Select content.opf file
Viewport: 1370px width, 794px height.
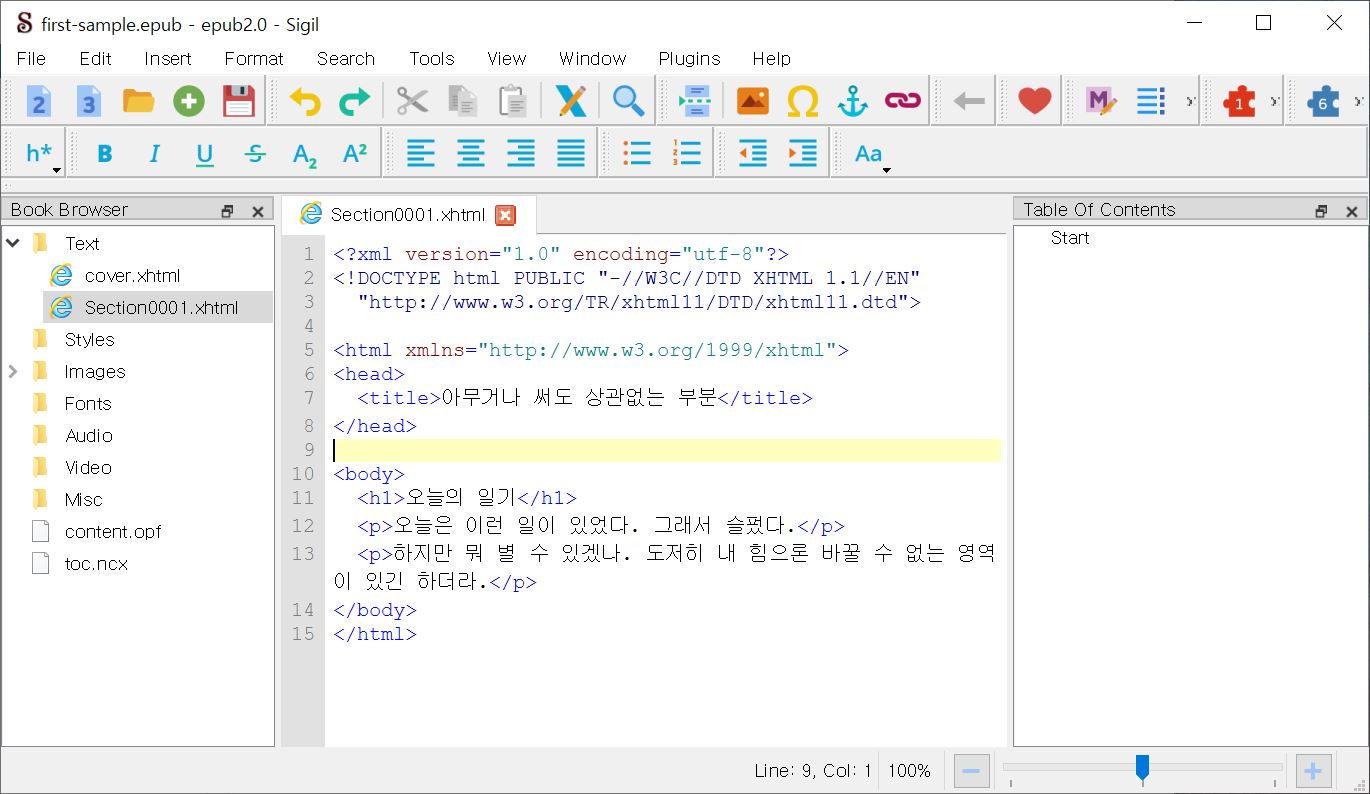tap(113, 531)
